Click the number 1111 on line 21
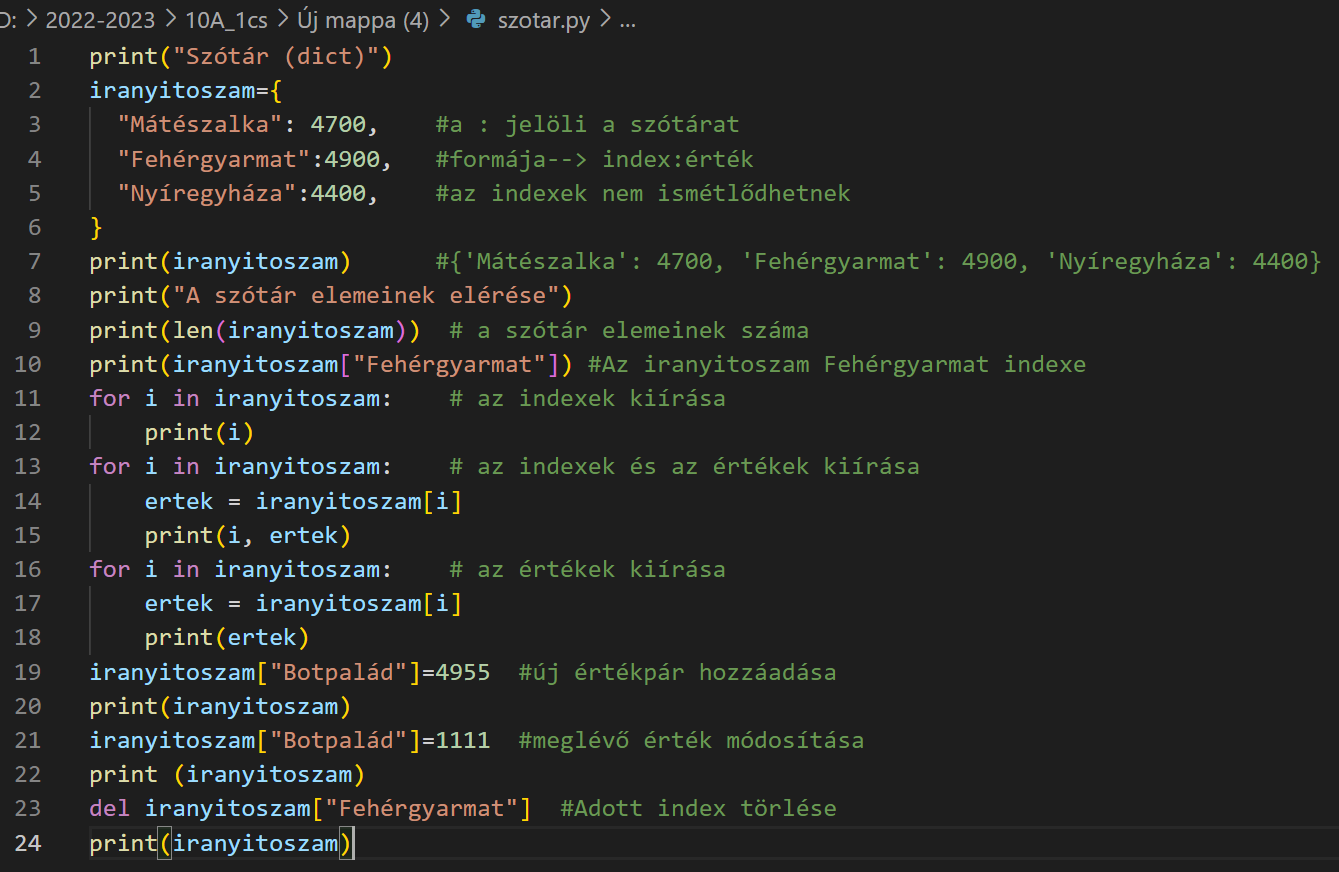Screen dimensions: 1339x872 point(462,741)
